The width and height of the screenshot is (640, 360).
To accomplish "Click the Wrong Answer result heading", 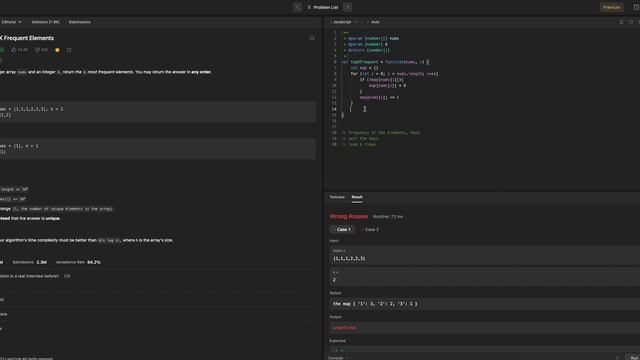I will [349, 216].
